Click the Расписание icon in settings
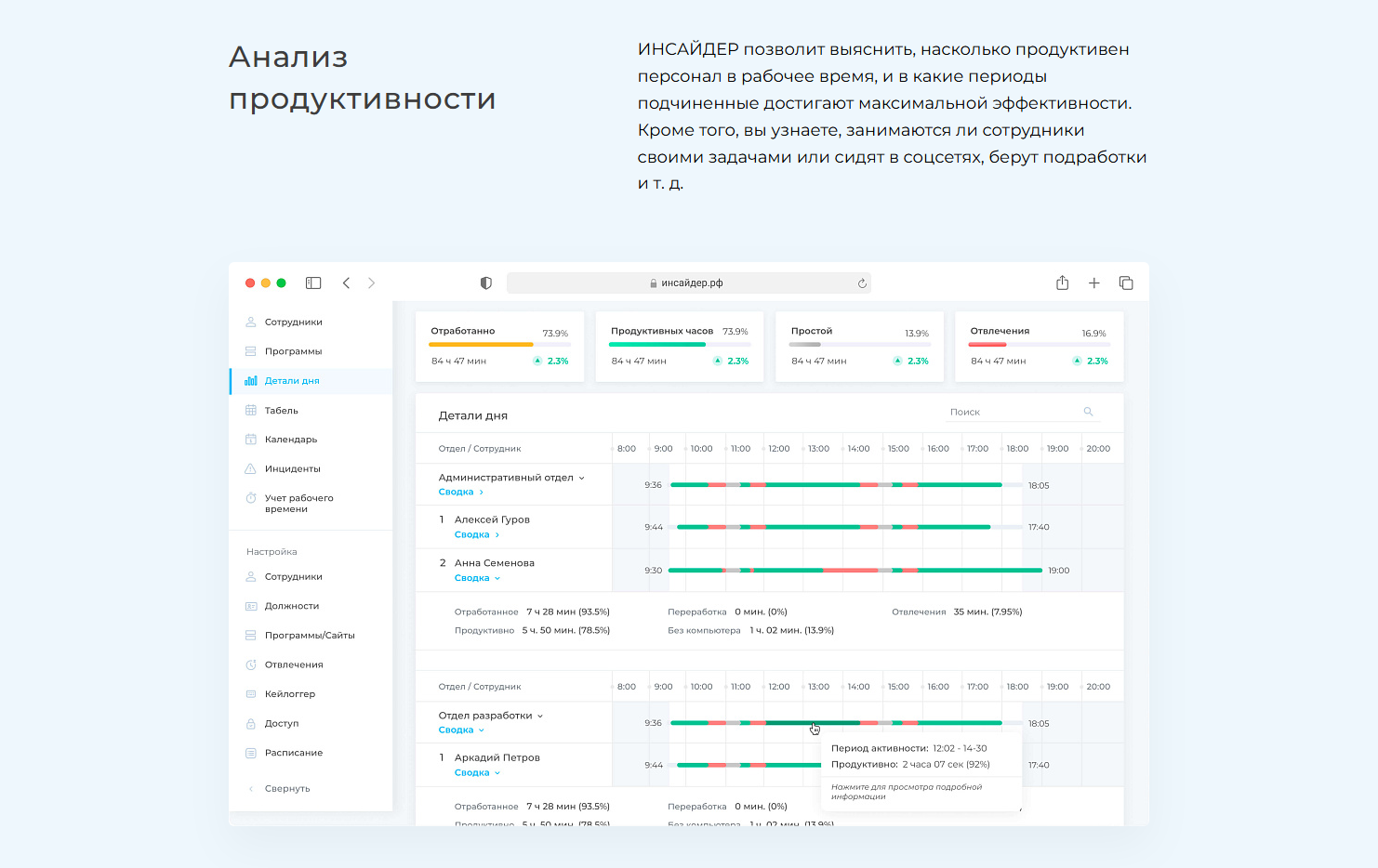Image resolution: width=1378 pixels, height=868 pixels. click(x=250, y=753)
